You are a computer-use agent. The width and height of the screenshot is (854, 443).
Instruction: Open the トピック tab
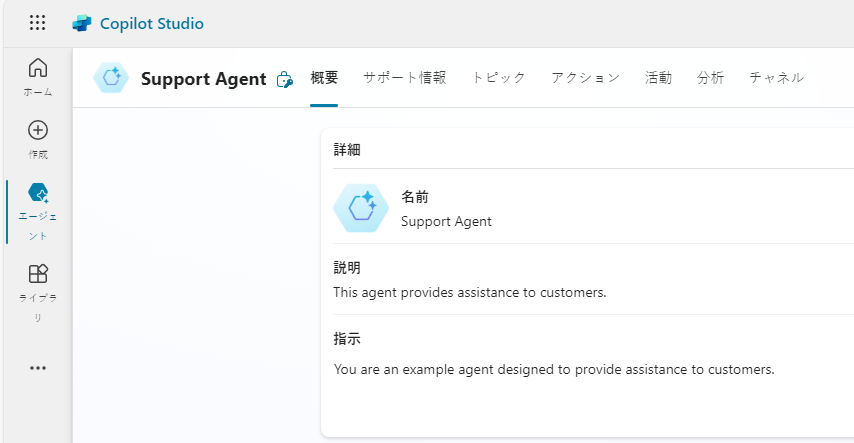click(498, 78)
